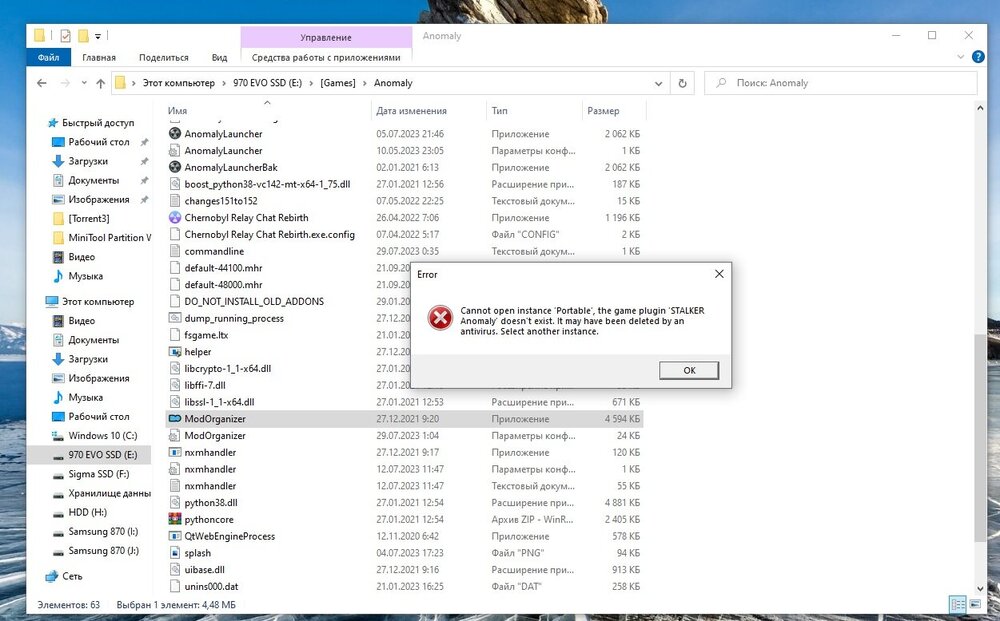Open quick access toolbar customize dropdown
Viewport: 1000px width, 621px height.
[98, 36]
